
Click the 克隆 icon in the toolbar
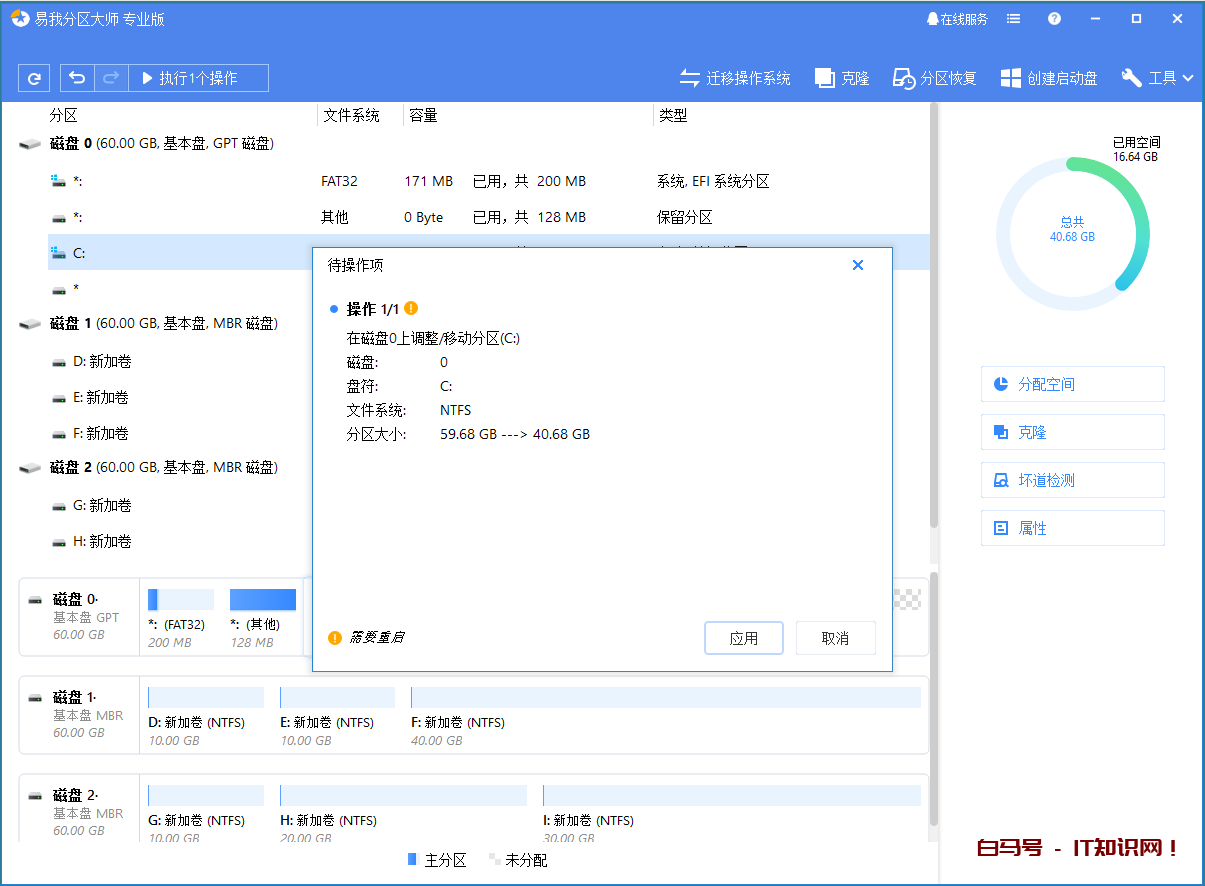[841, 77]
